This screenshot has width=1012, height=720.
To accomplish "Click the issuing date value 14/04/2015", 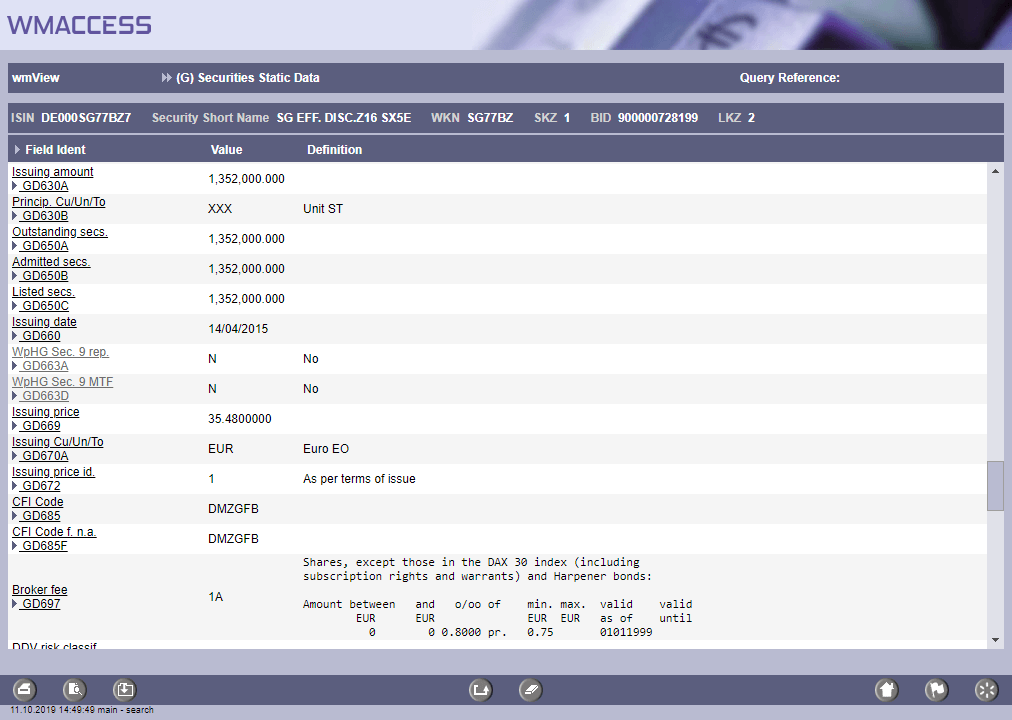I will coord(238,329).
